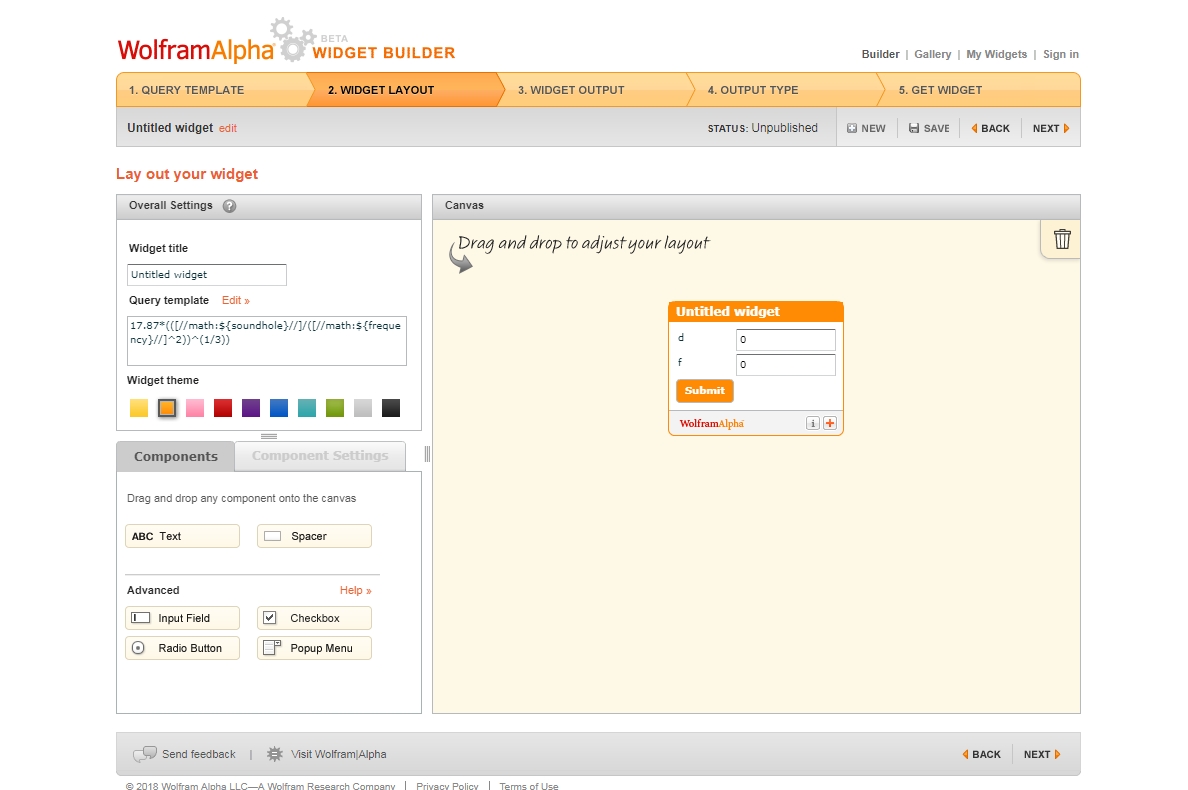Click the widget info 'i' icon
This screenshot has height=790, width=1188.
click(x=812, y=423)
